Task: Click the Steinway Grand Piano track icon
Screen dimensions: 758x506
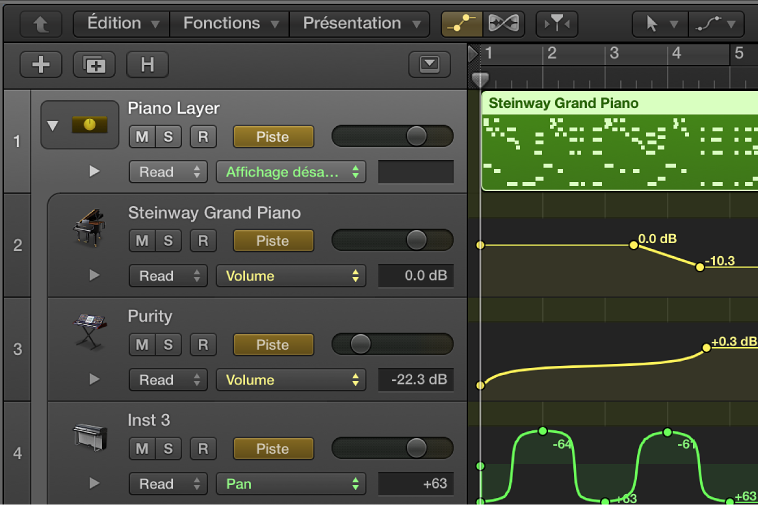Action: pos(89,229)
